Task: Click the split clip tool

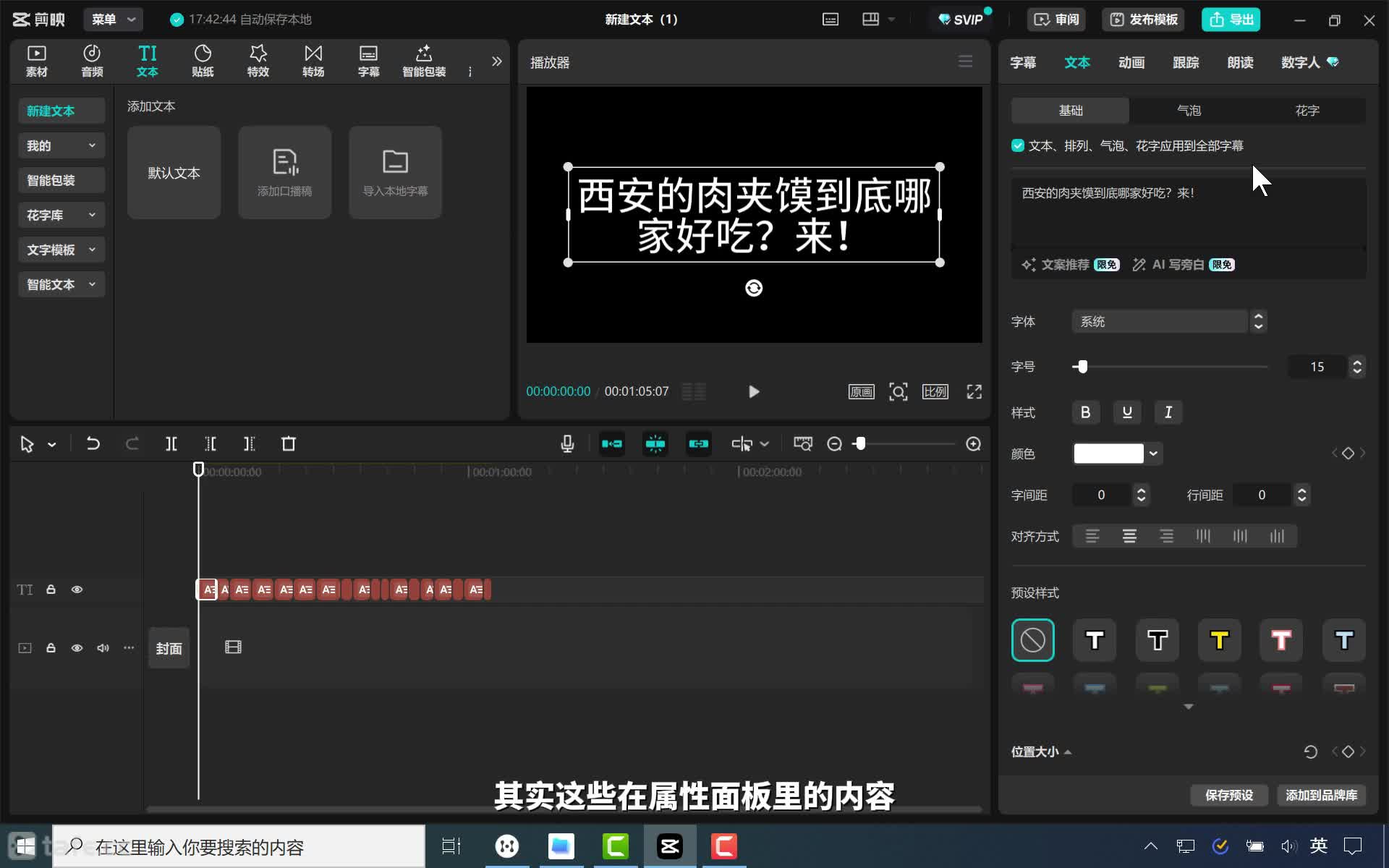Action: click(171, 443)
